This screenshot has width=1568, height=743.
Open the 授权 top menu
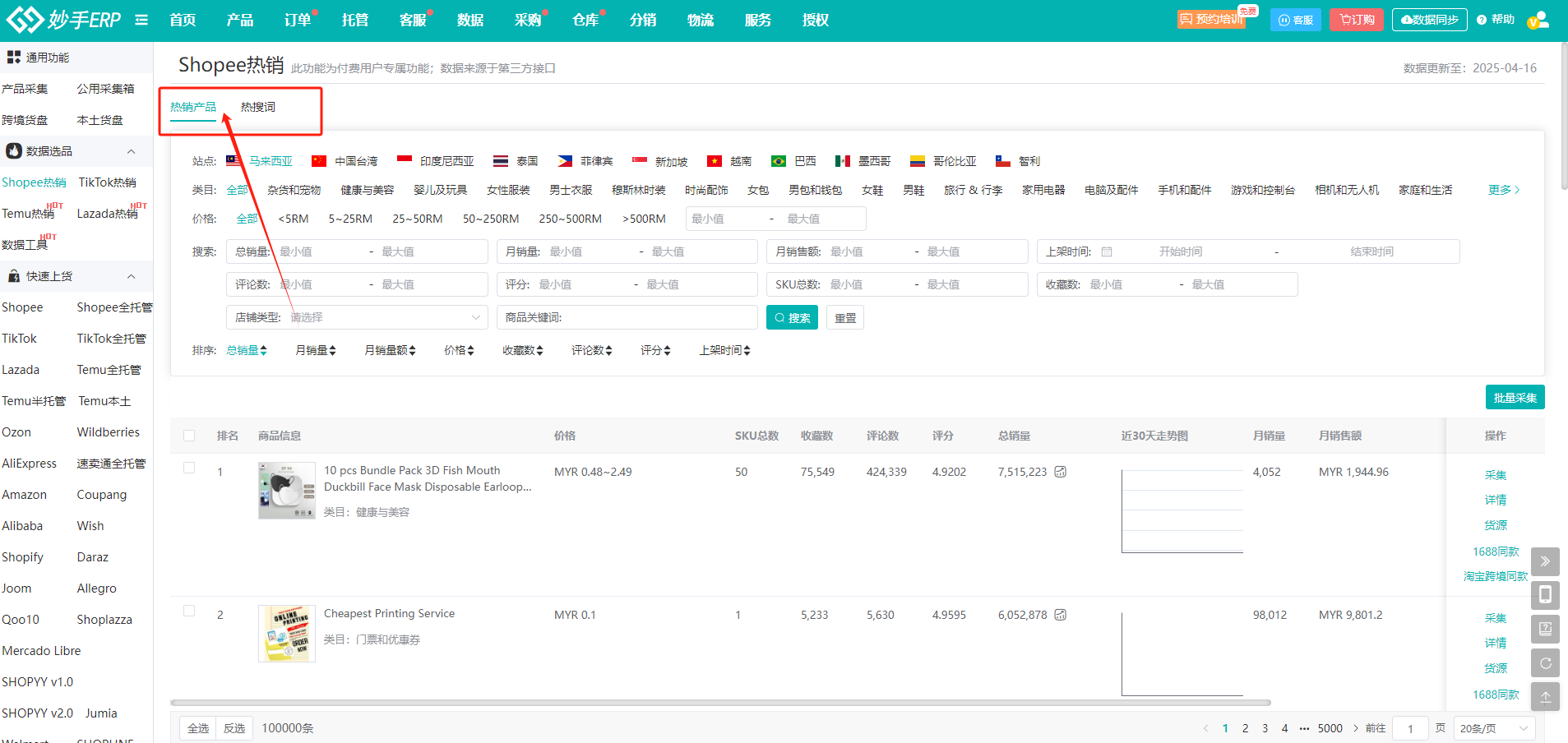[816, 20]
